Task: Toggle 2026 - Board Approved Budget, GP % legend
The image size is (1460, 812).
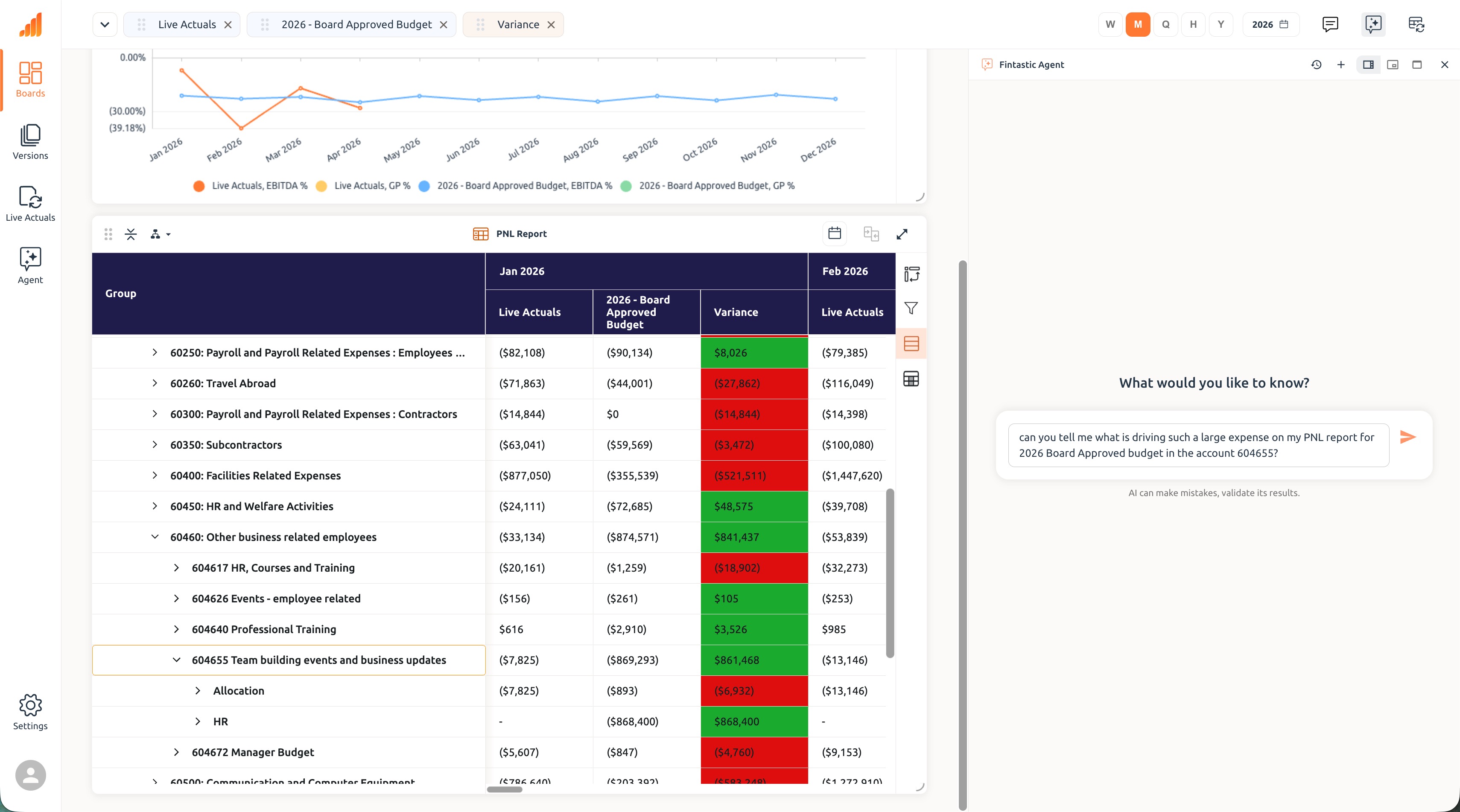Action: (708, 186)
